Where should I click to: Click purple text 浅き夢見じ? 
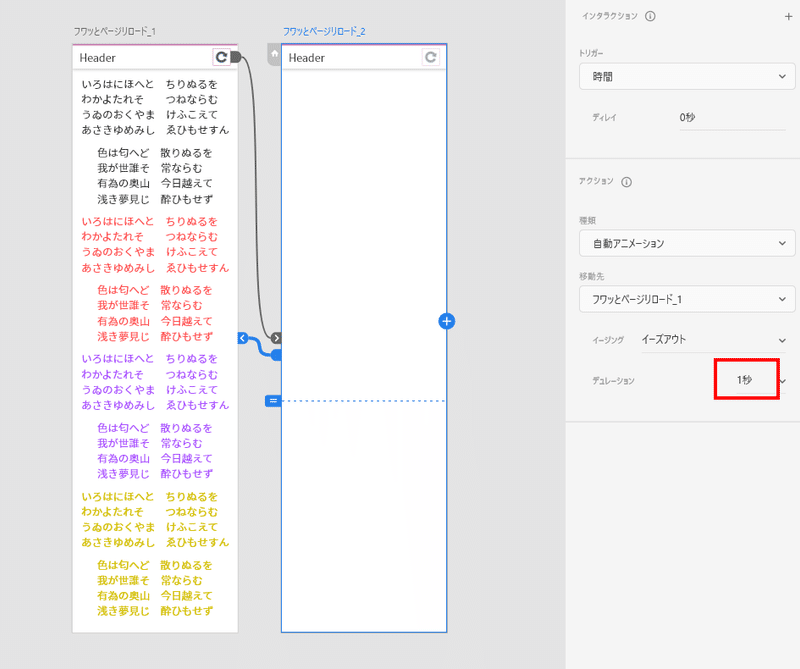tap(123, 474)
